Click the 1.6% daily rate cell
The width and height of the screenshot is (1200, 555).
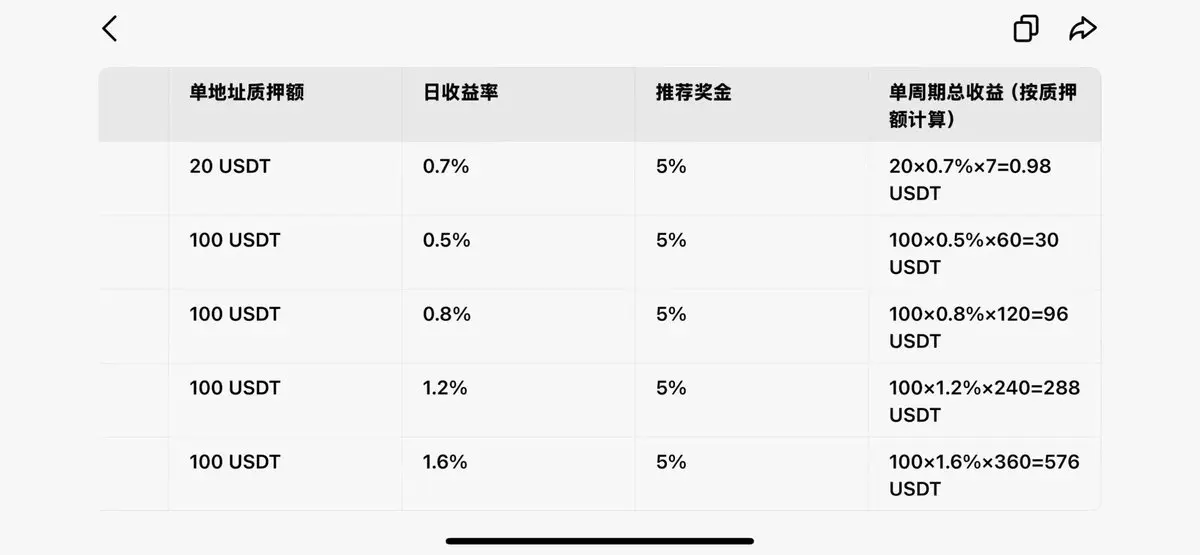445,463
